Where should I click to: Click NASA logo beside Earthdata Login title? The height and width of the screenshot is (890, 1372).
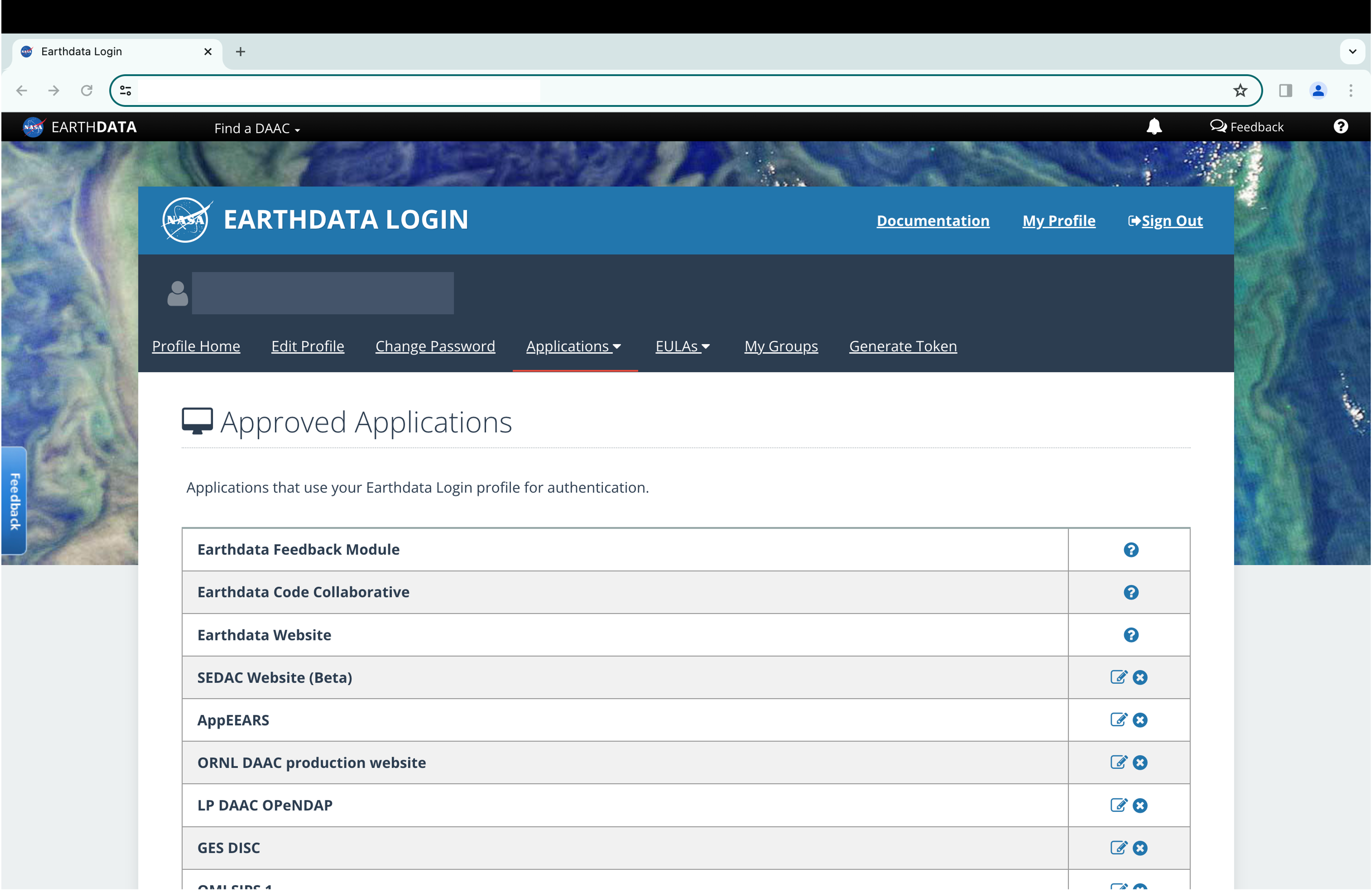pos(187,220)
